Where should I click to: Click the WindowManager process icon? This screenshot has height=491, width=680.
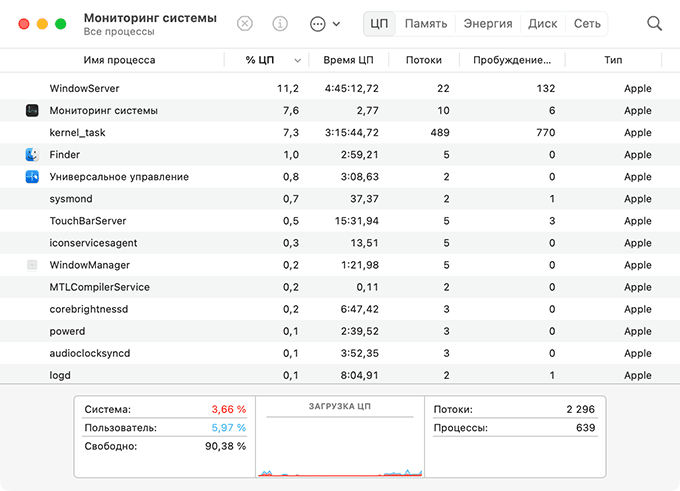[x=32, y=265]
